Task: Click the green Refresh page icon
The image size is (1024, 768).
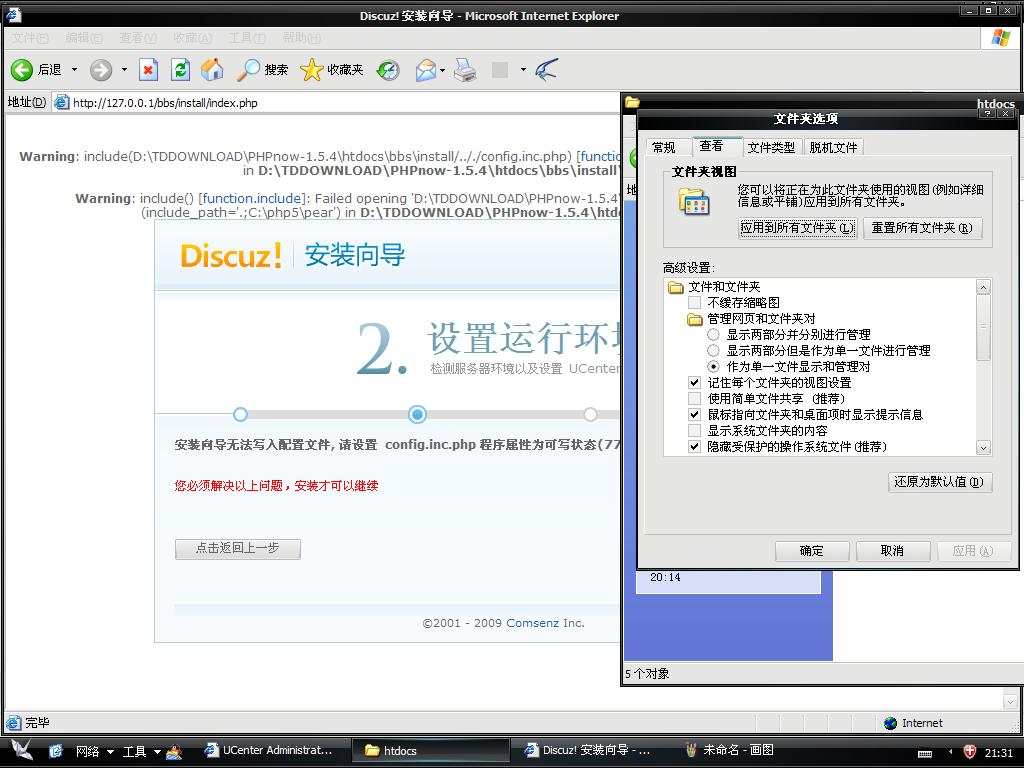Action: (x=180, y=70)
